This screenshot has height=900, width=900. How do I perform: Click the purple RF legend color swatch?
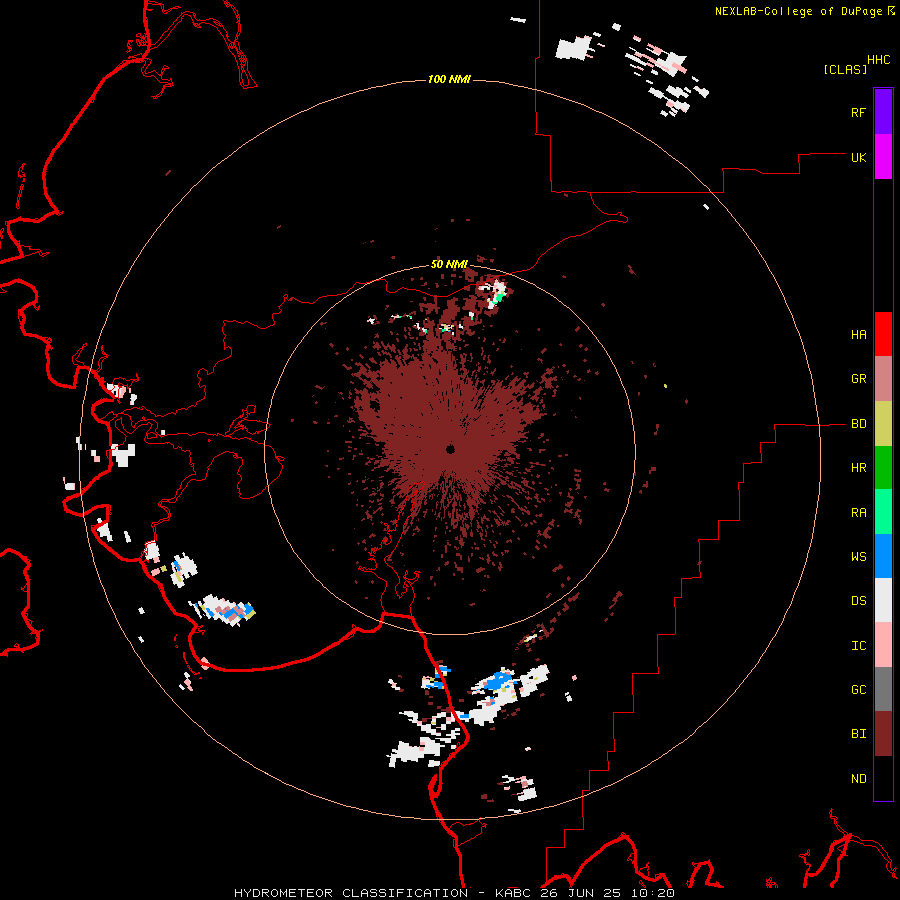pos(883,112)
